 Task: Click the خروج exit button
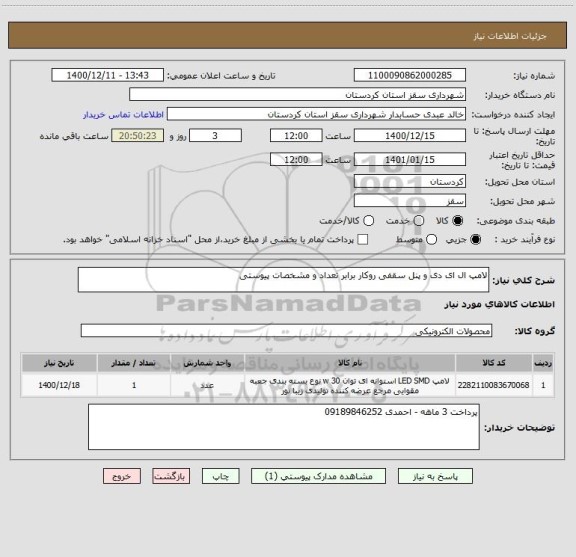click(x=122, y=476)
